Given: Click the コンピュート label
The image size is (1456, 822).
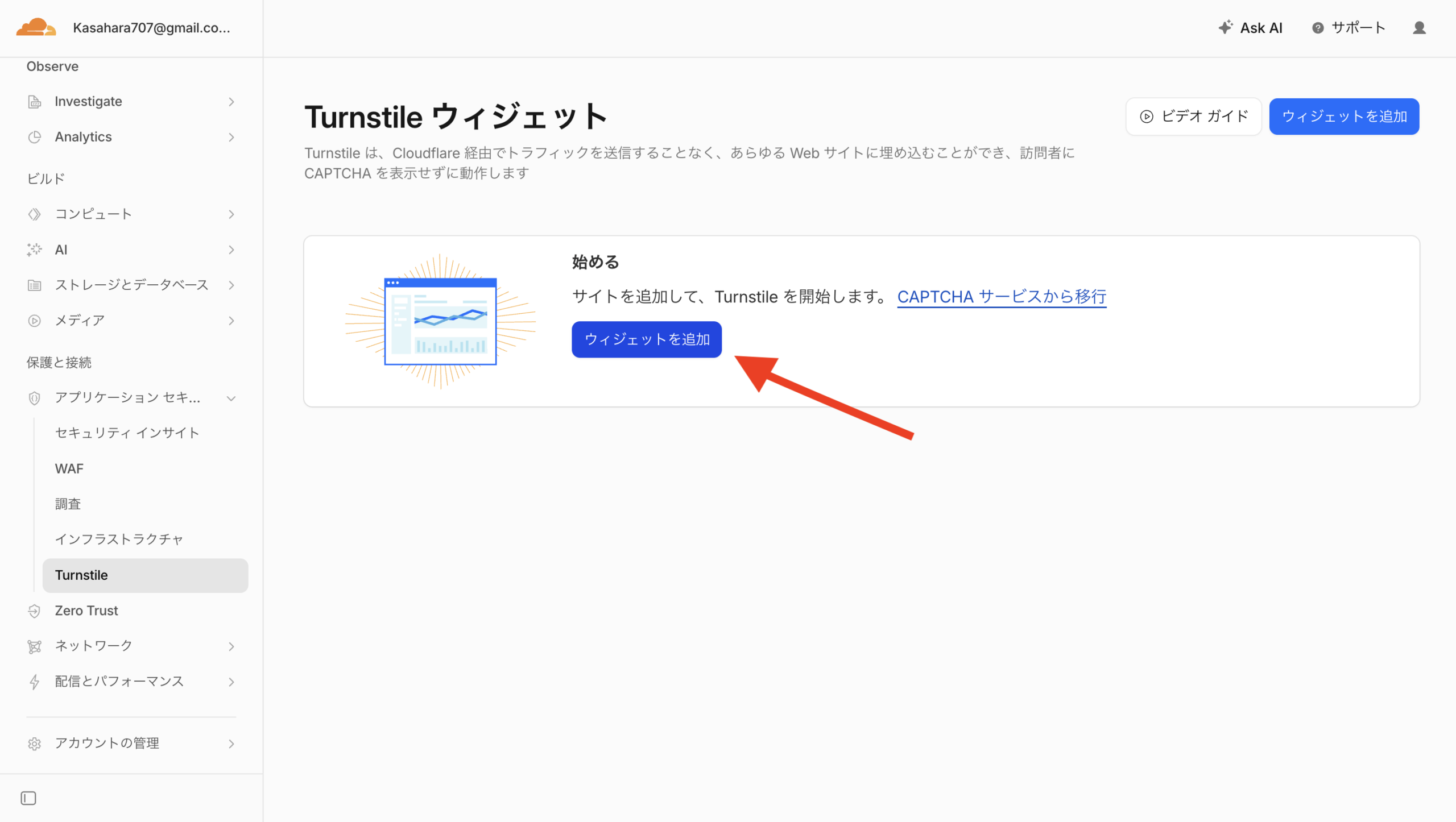Looking at the screenshot, I should (x=93, y=214).
